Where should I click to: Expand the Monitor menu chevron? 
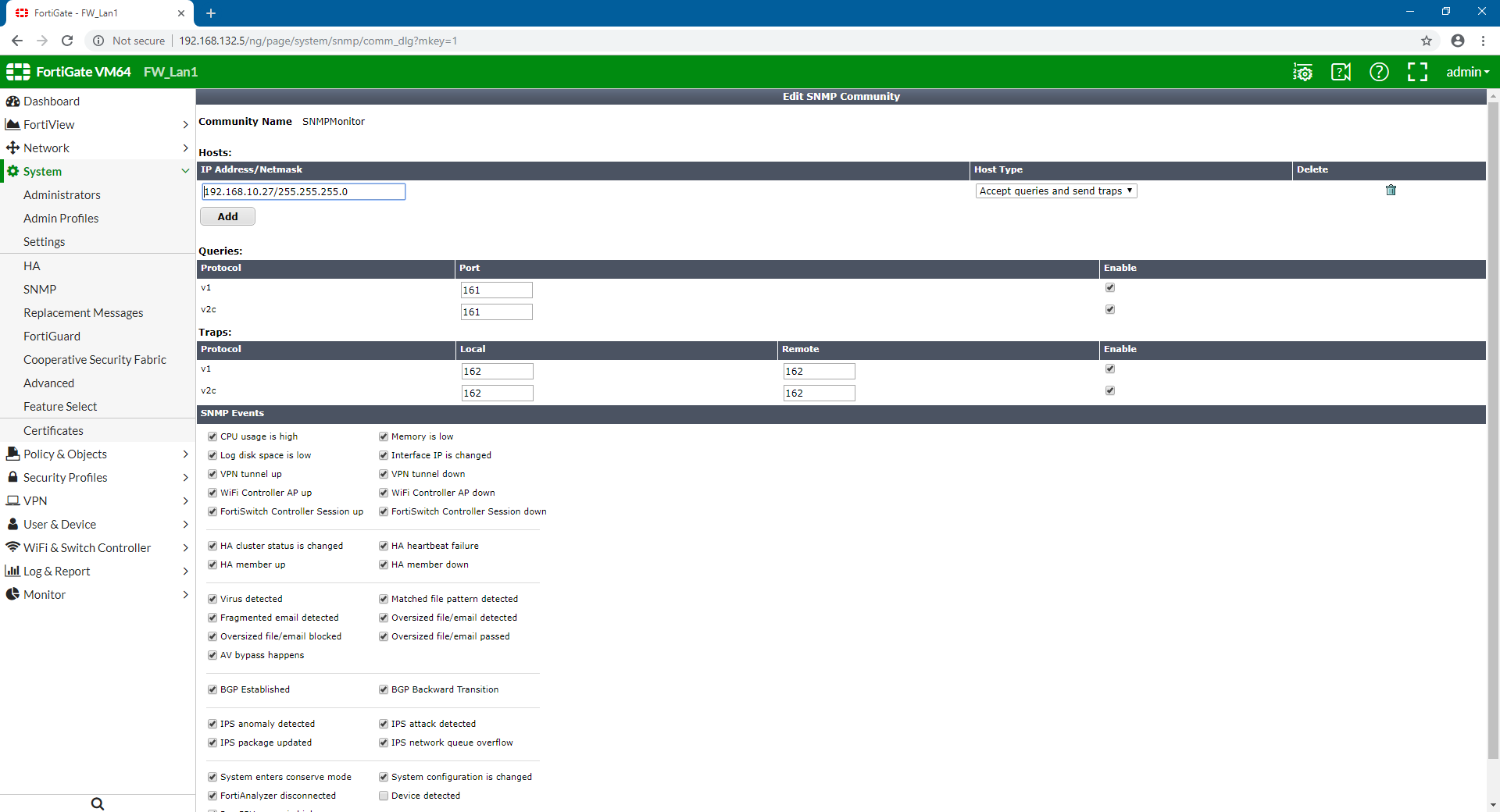point(185,594)
